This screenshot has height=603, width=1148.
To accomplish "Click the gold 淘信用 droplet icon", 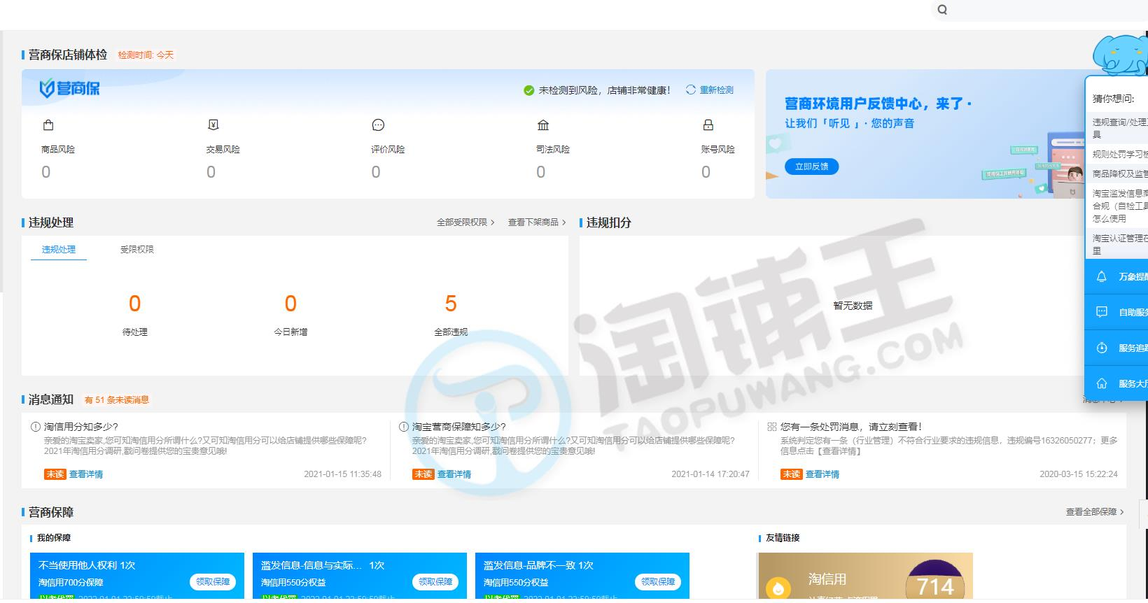I will point(778,588).
